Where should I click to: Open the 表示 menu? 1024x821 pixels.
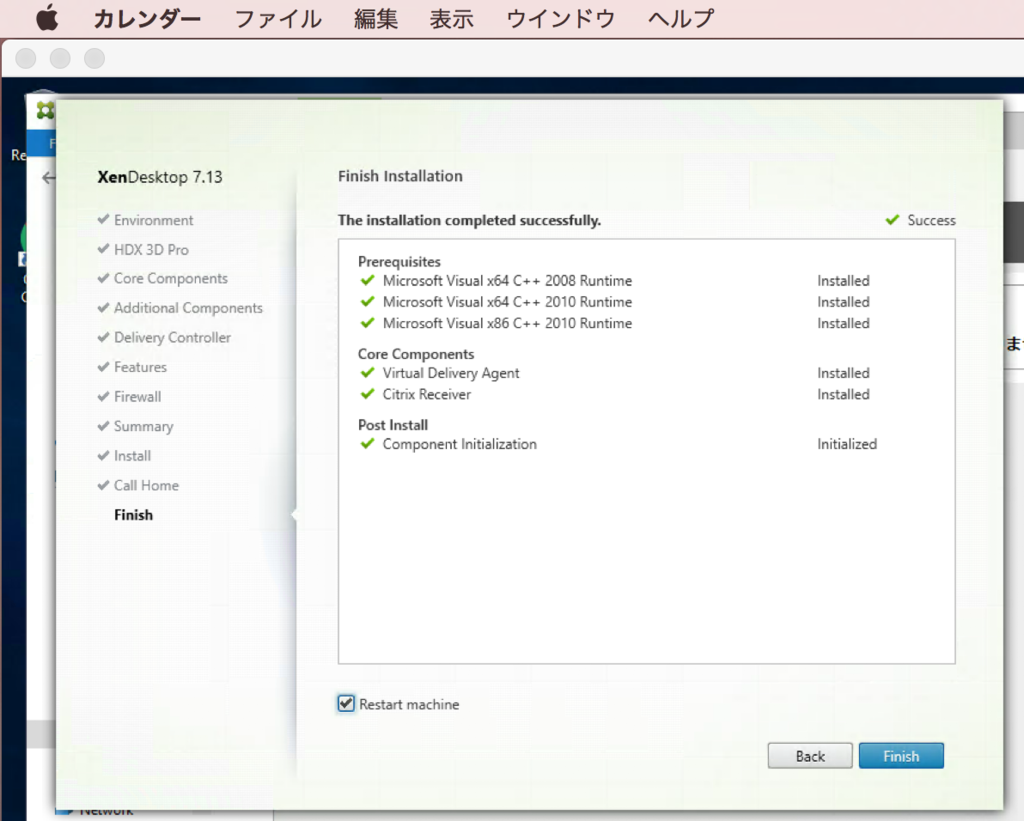(451, 18)
